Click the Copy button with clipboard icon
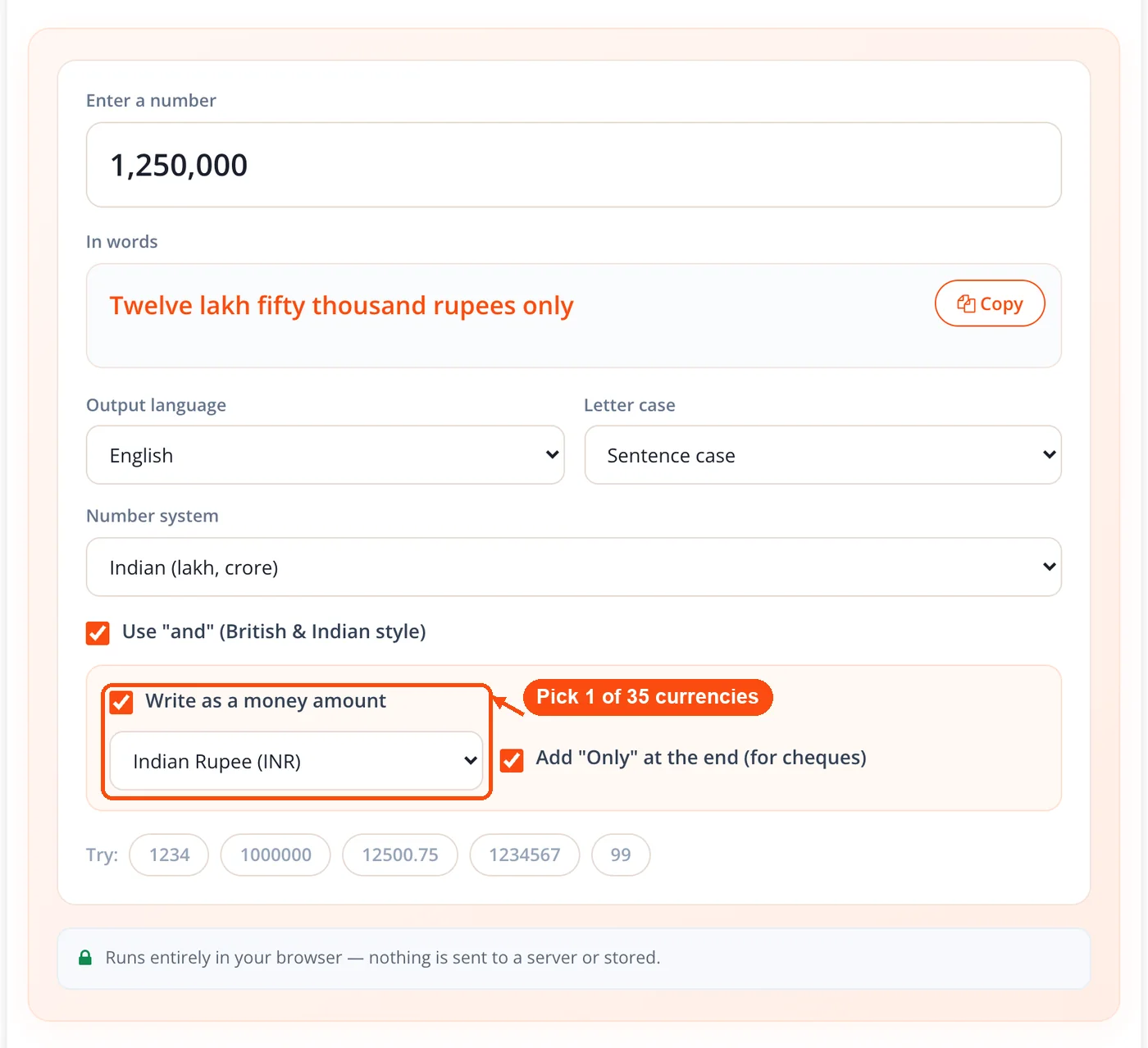1148x1048 pixels. point(990,303)
